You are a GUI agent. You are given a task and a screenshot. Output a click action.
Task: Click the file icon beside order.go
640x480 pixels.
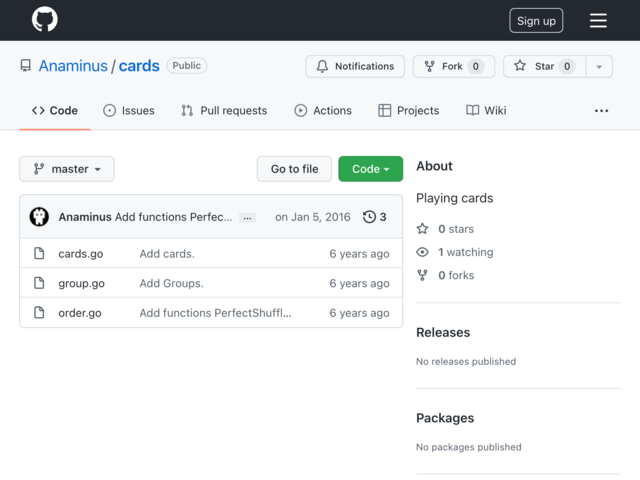pyautogui.click(x=39, y=313)
